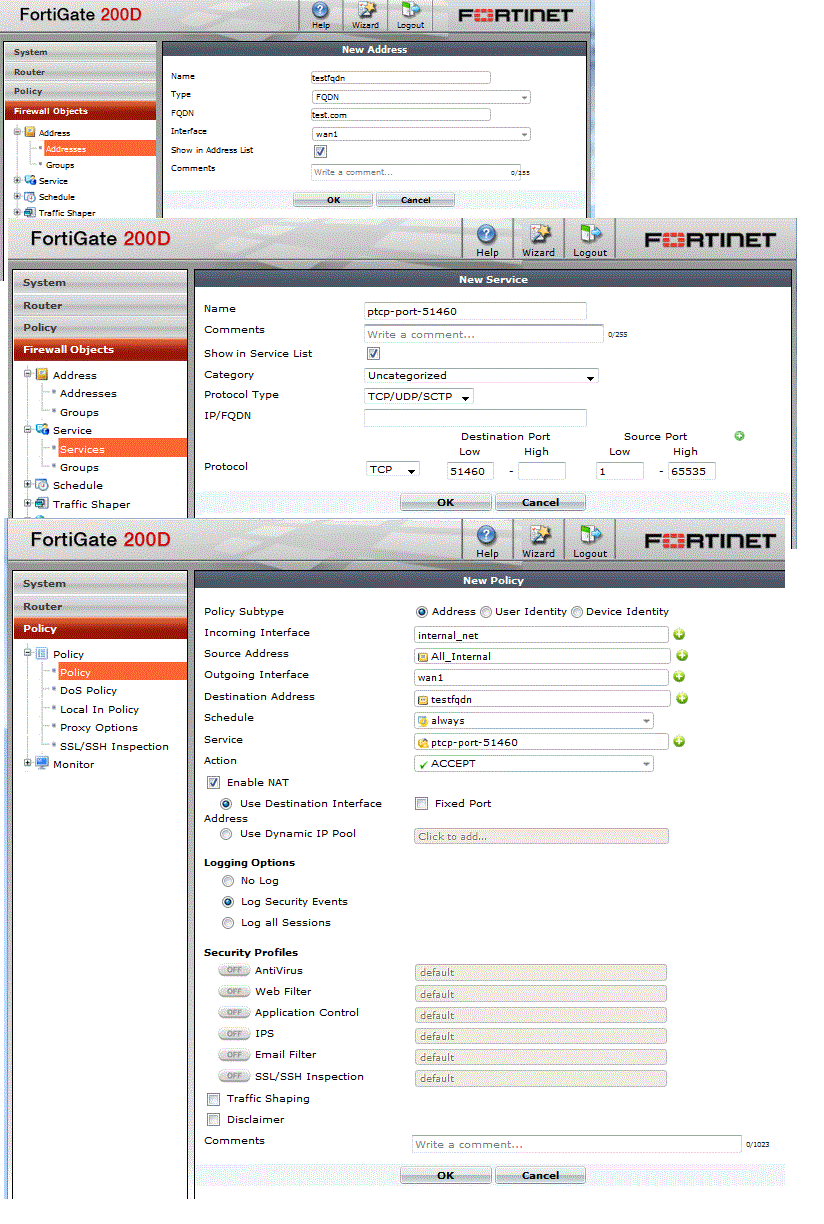
Task: Select User Identity policy subtype
Action: (486, 612)
